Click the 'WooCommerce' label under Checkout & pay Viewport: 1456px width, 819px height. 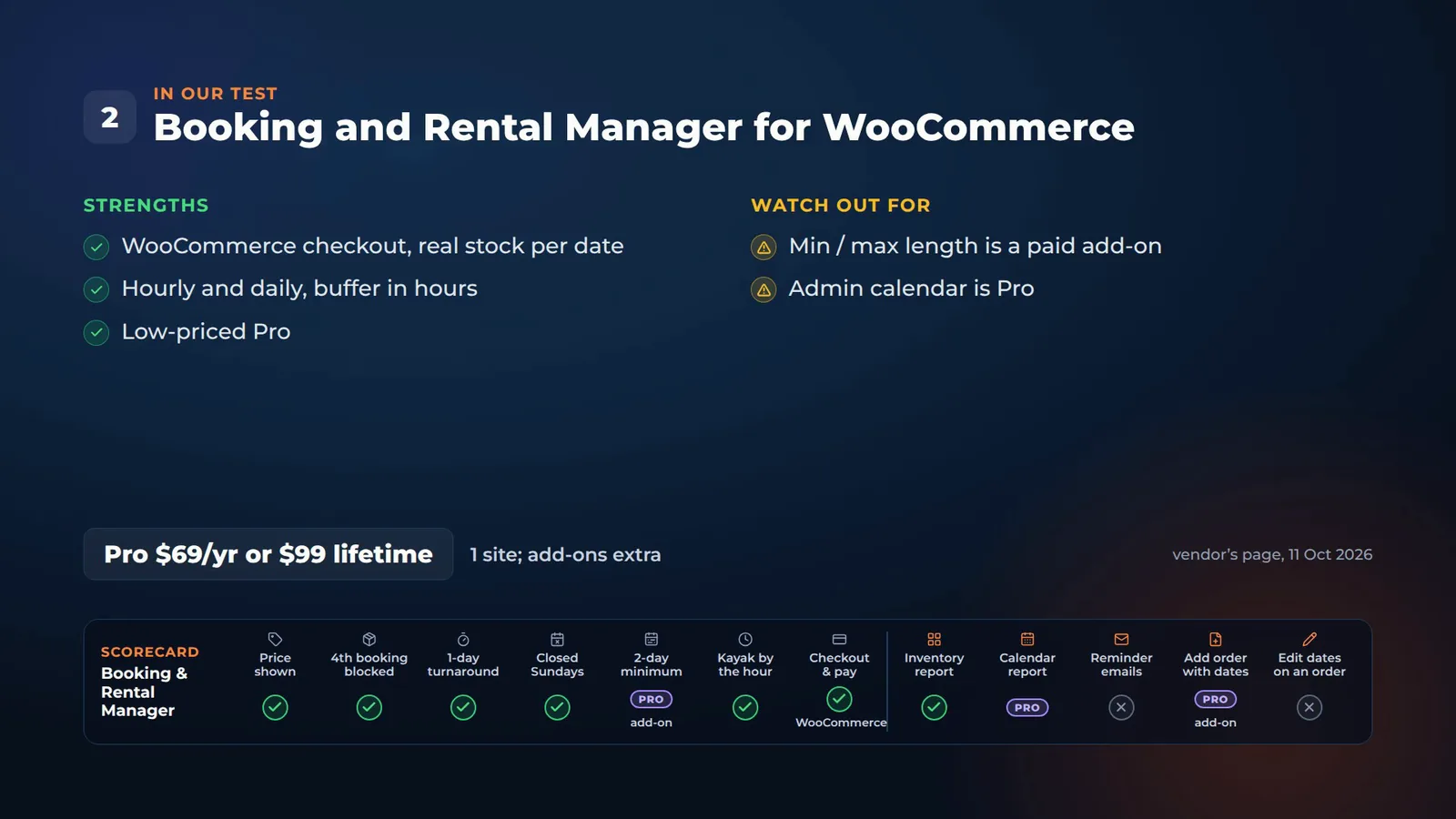(x=841, y=723)
